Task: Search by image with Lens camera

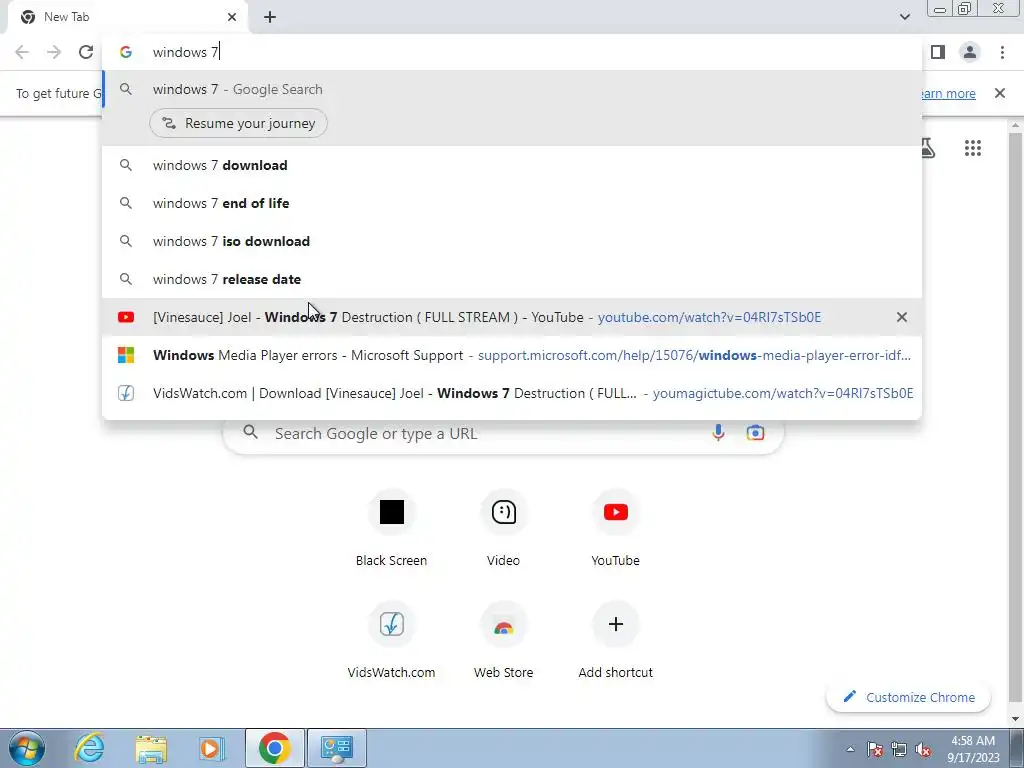Action: 755,433
